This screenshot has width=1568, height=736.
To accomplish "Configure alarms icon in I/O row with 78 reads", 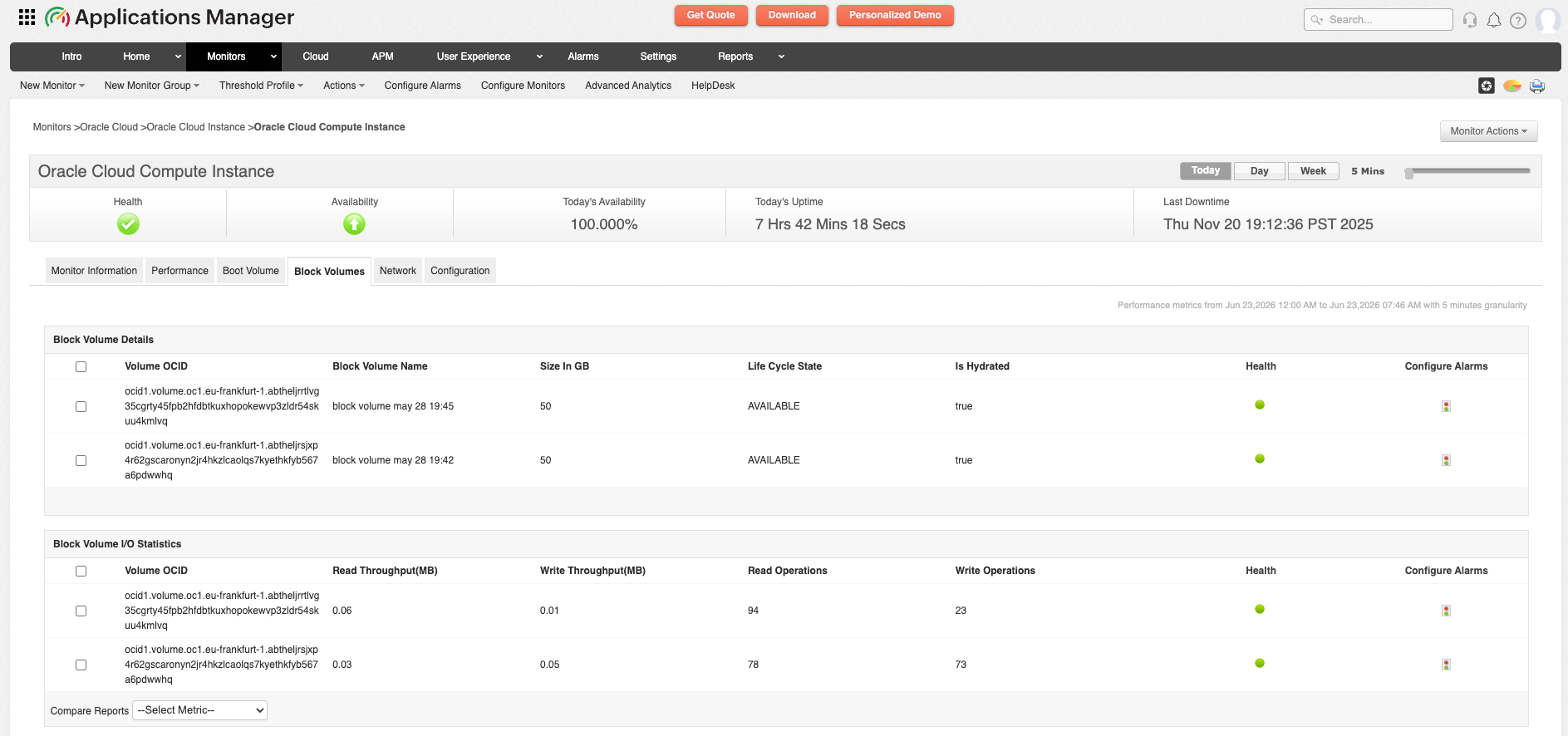I will click(x=1446, y=665).
